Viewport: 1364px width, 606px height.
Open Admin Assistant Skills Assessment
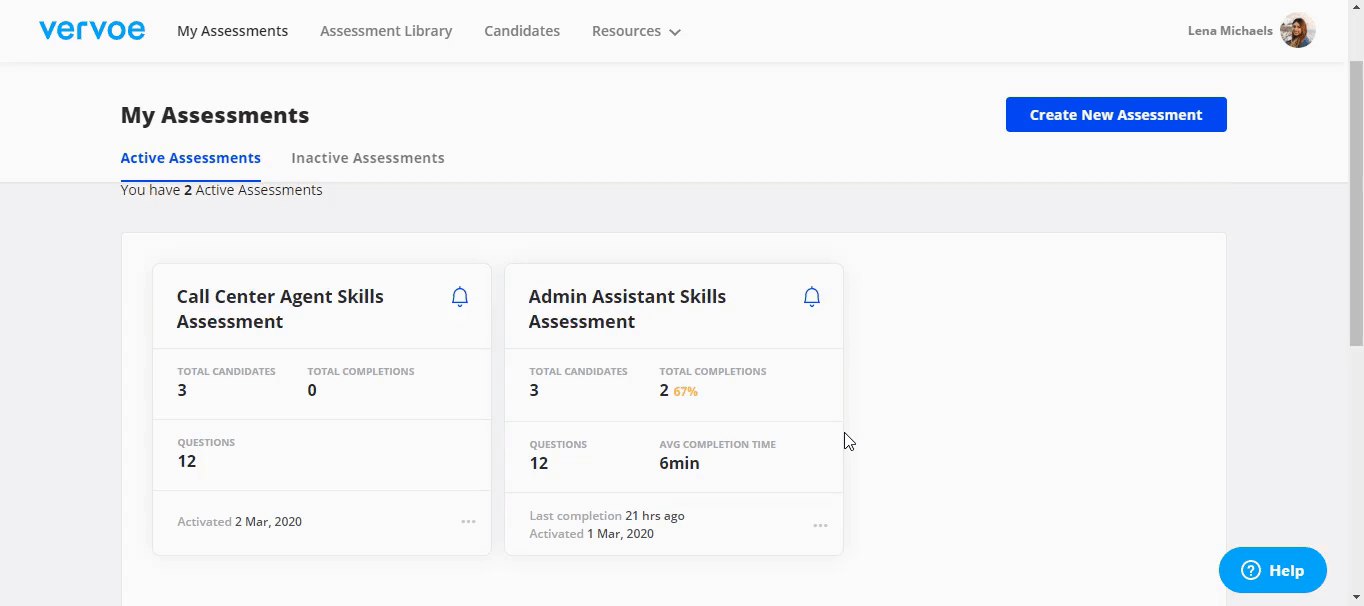coord(627,309)
